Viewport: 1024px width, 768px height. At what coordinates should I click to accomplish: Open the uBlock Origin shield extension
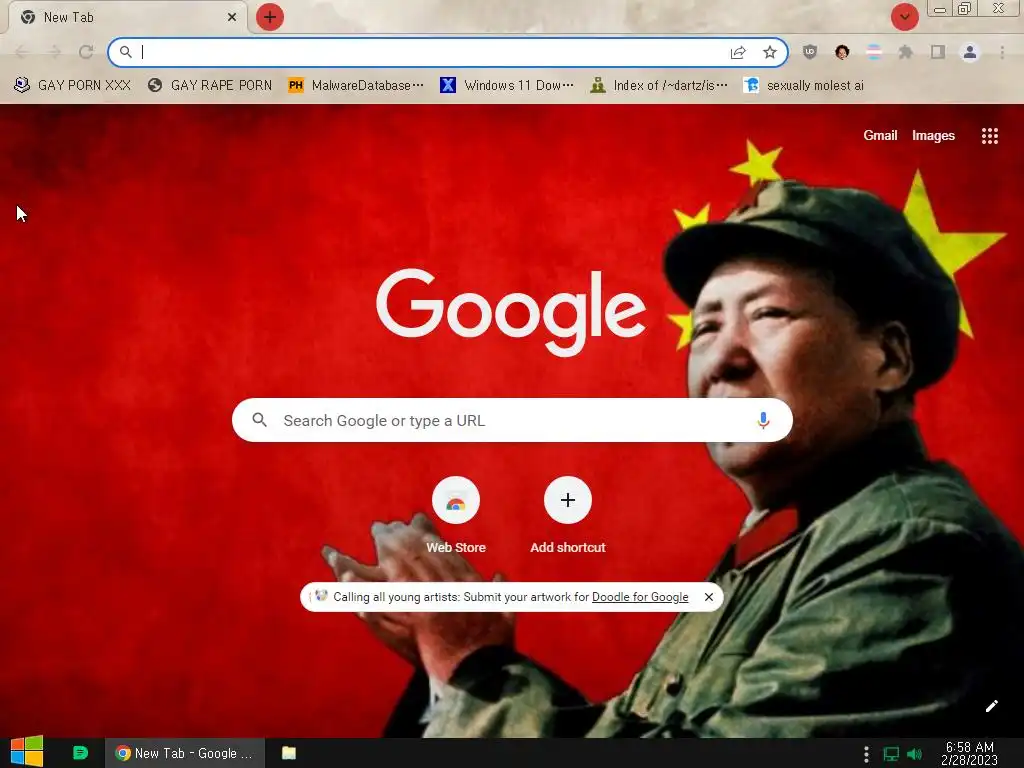tap(810, 52)
